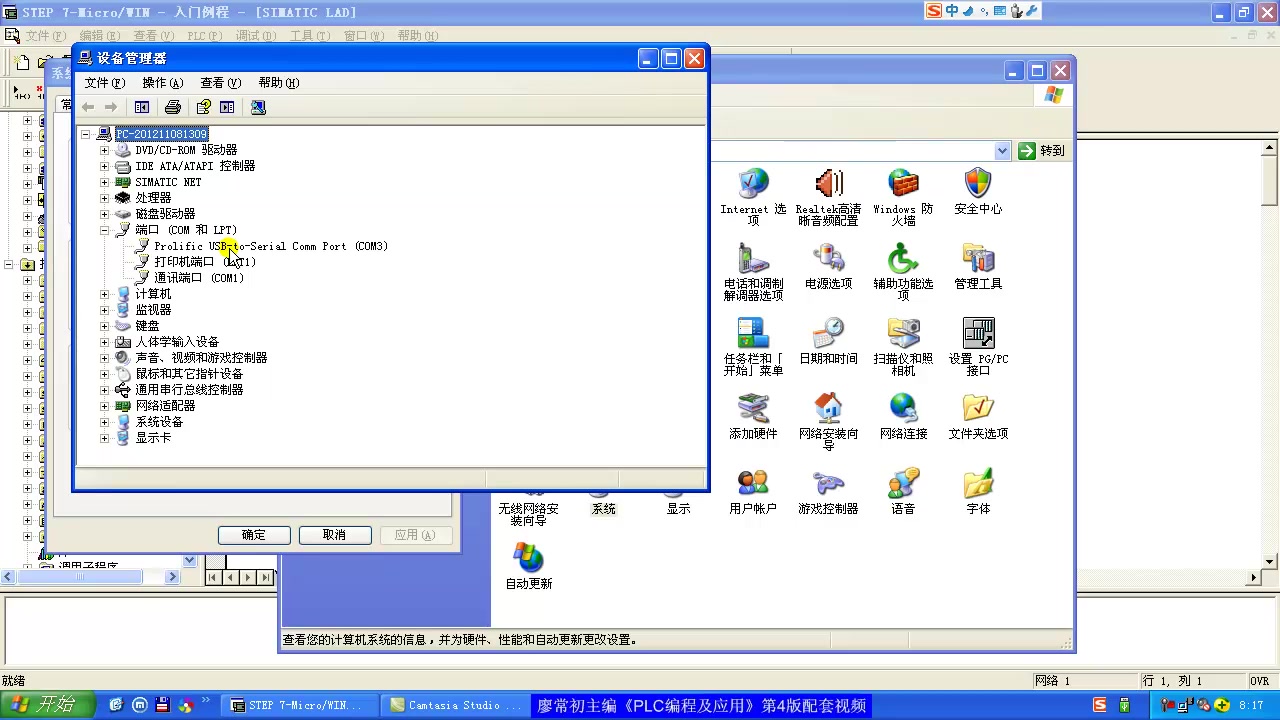
Task: Expand the processors (处理器) node
Action: tap(105, 198)
